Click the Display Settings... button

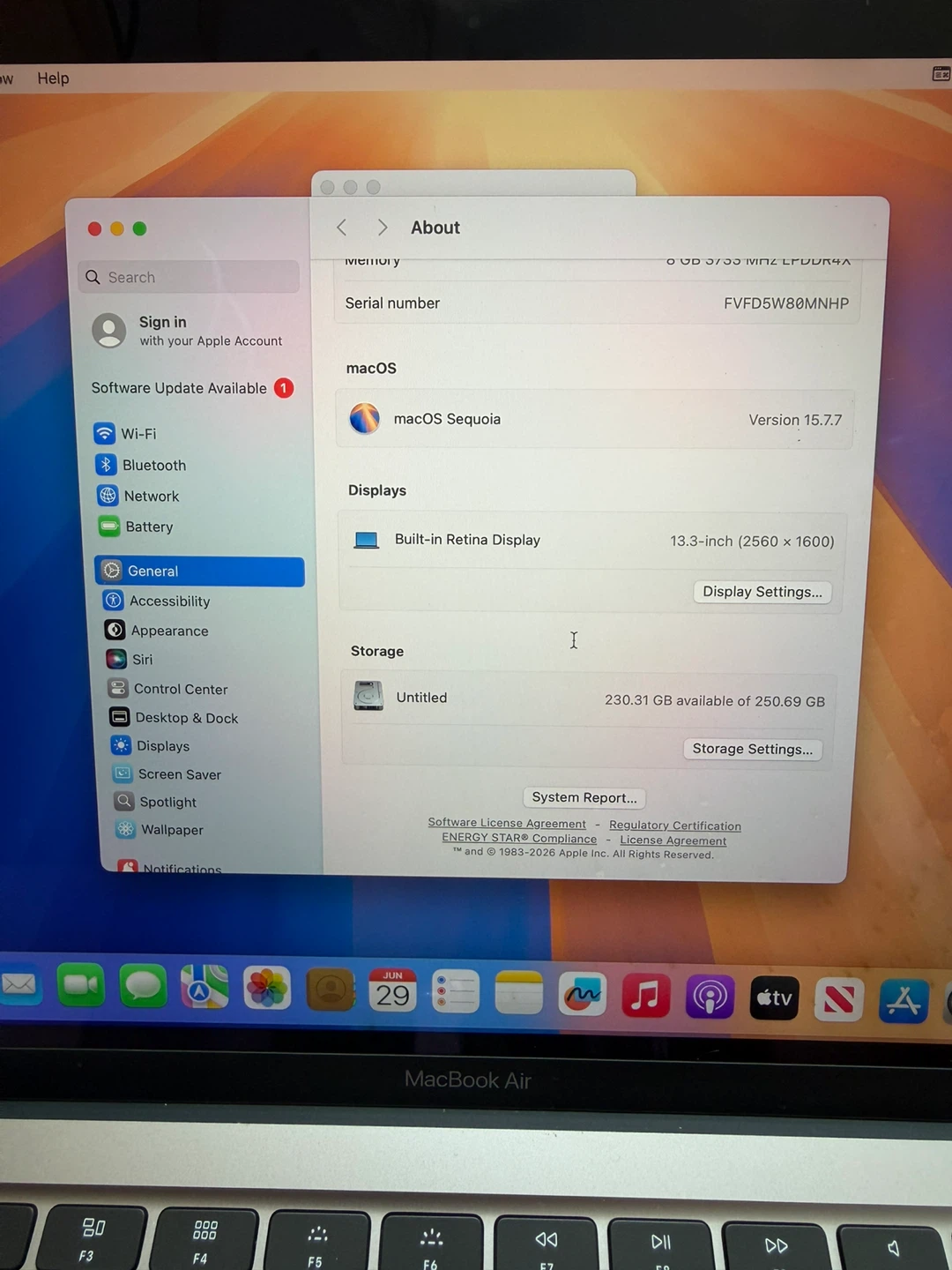click(762, 592)
